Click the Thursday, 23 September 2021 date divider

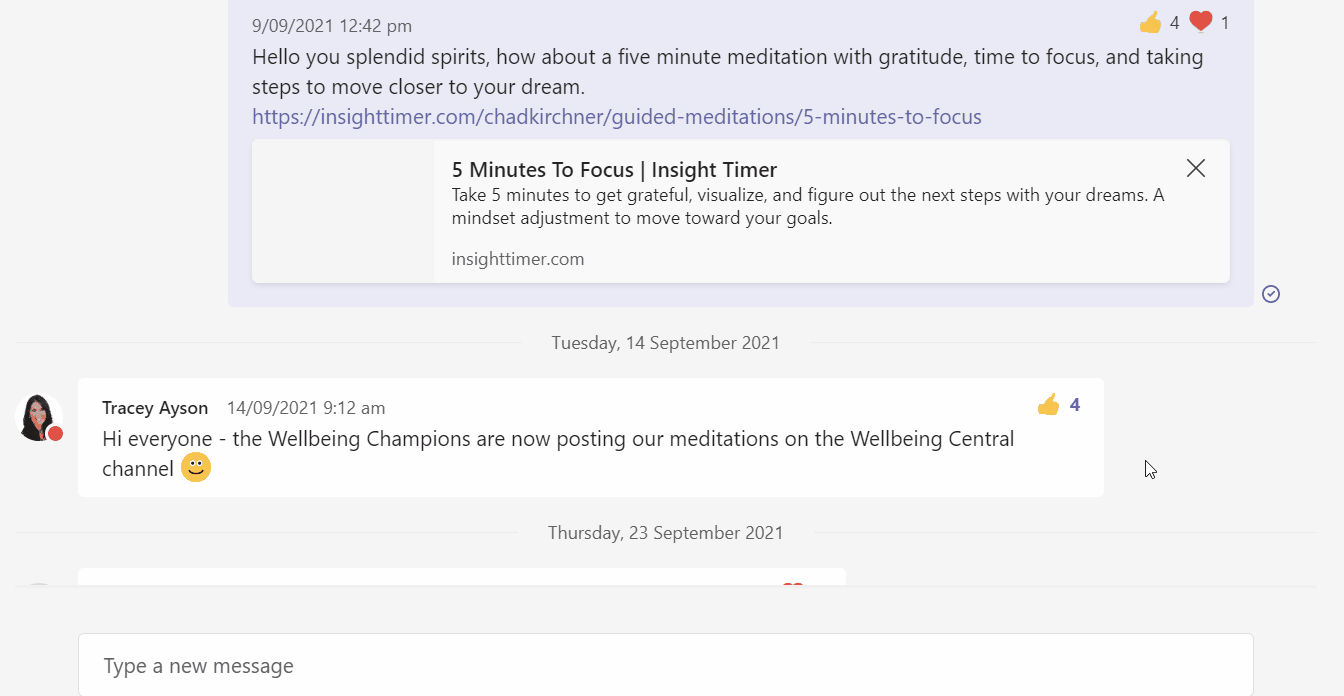(666, 533)
